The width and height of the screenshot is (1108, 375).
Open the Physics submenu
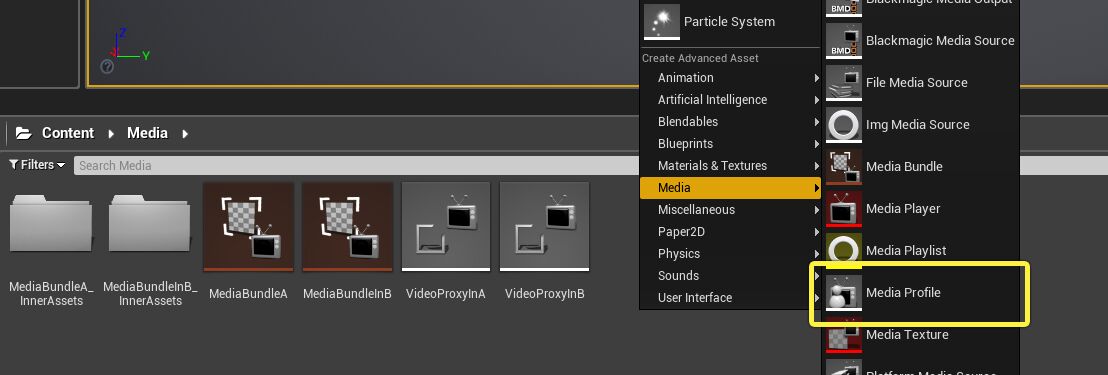pos(730,254)
